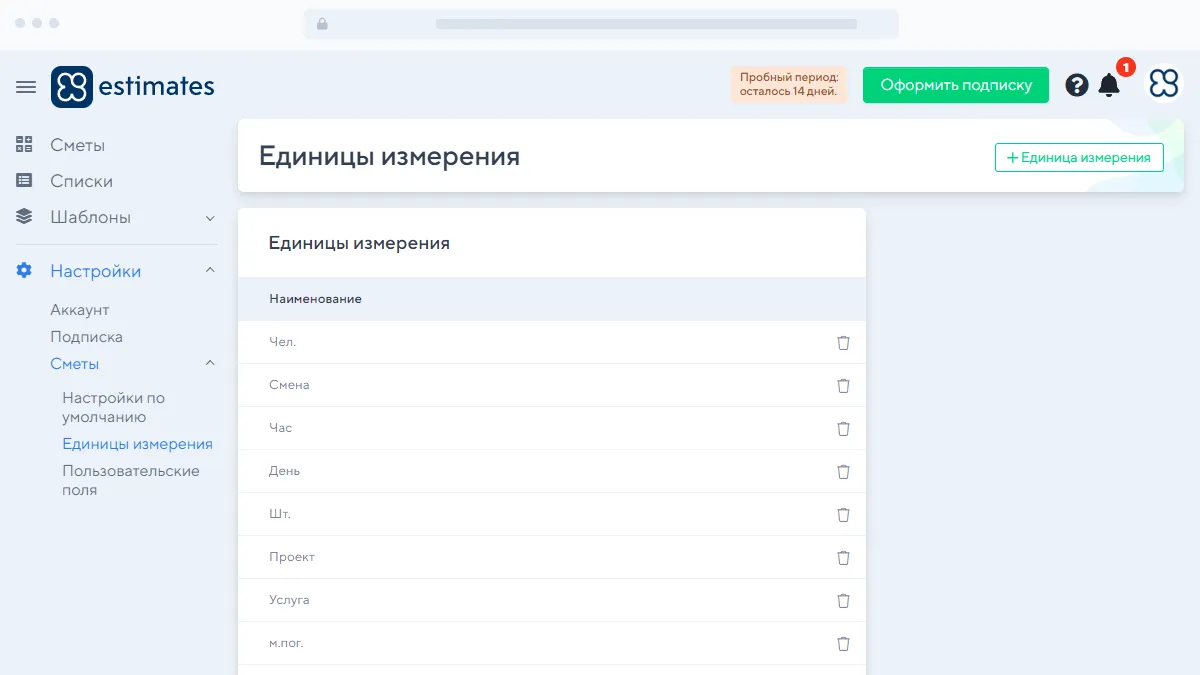Collapse the Настройки section chevron
The height and width of the screenshot is (675, 1200).
click(x=210, y=271)
